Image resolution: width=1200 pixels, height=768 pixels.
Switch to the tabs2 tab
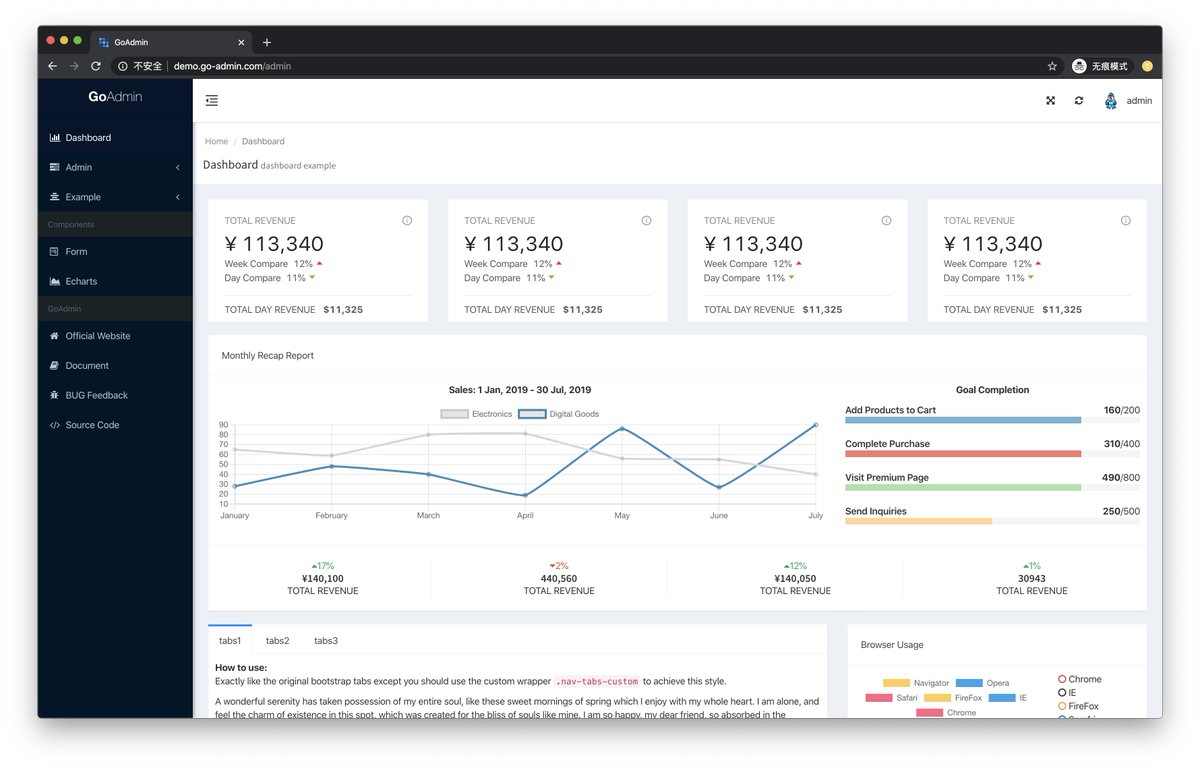point(278,641)
